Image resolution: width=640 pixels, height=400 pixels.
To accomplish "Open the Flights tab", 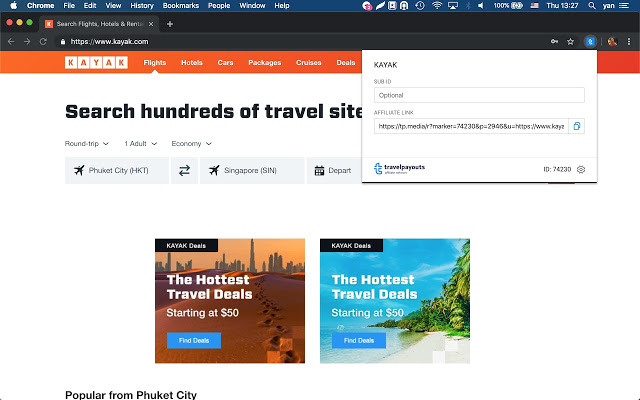I will (x=155, y=62).
